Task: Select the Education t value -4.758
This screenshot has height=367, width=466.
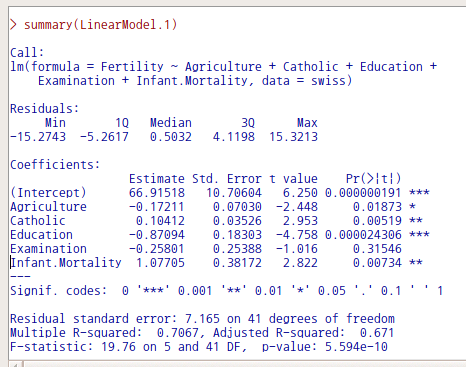Action: coord(297,235)
